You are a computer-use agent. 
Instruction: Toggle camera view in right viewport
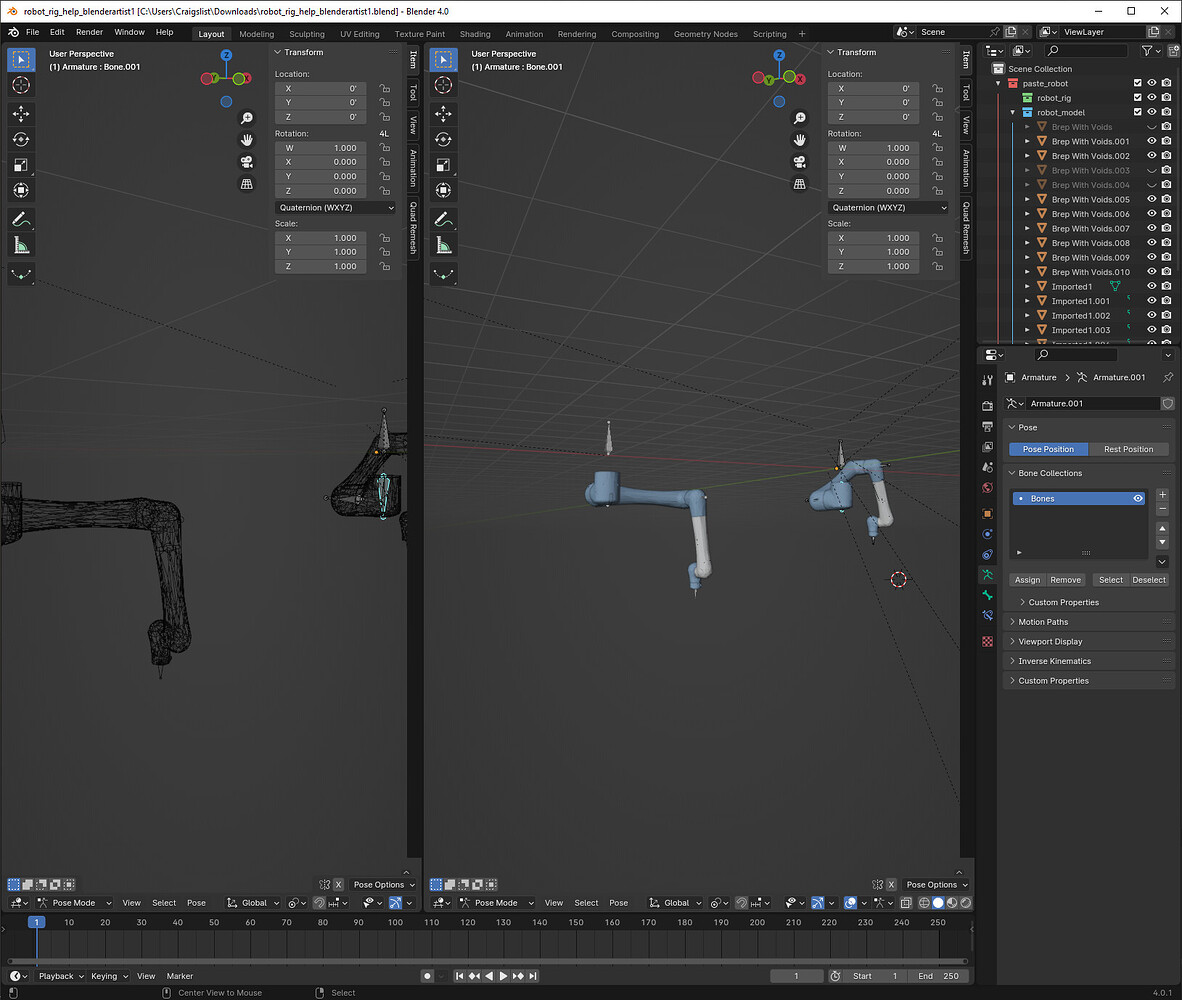800,162
